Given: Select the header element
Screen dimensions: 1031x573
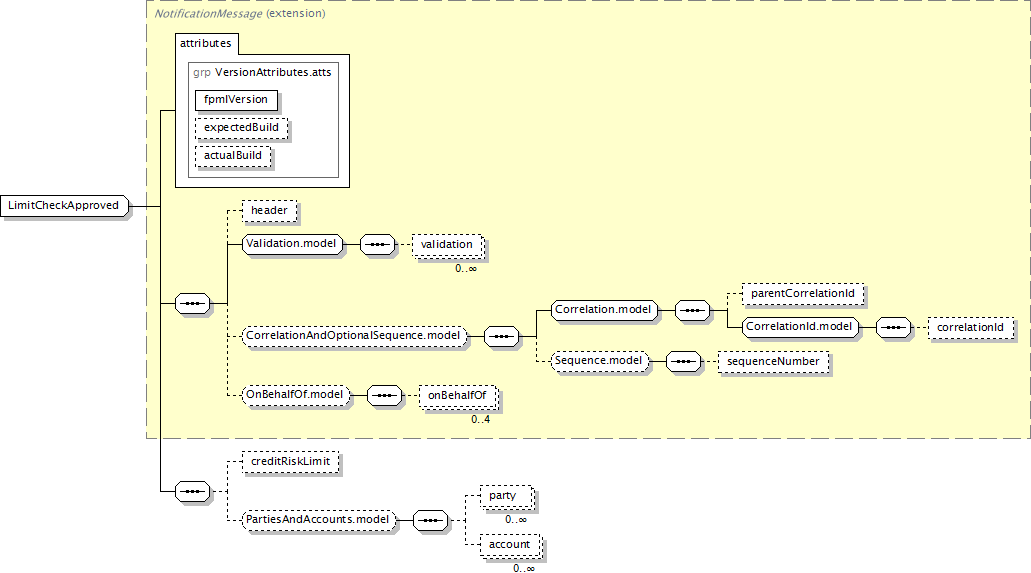Looking at the screenshot, I should coord(269,211).
